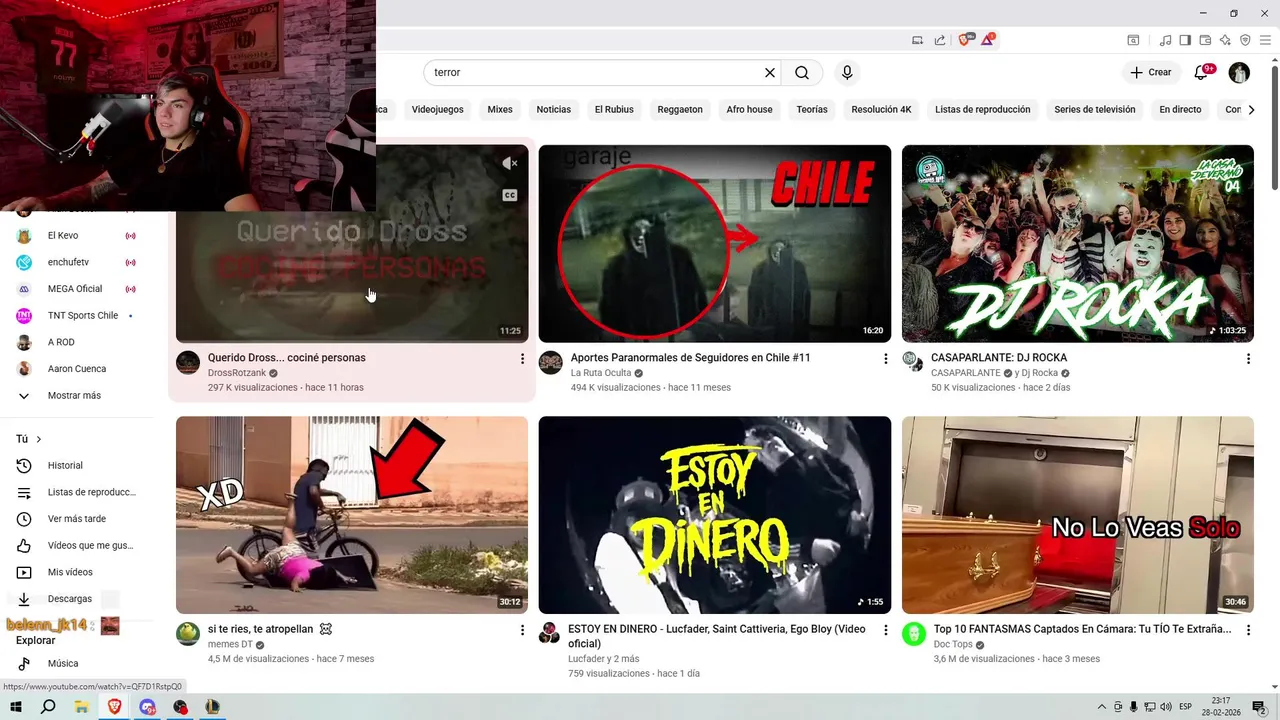Open options menu for Aportes Paranormales video
Viewport: 1280px width, 720px height.
[x=885, y=358]
